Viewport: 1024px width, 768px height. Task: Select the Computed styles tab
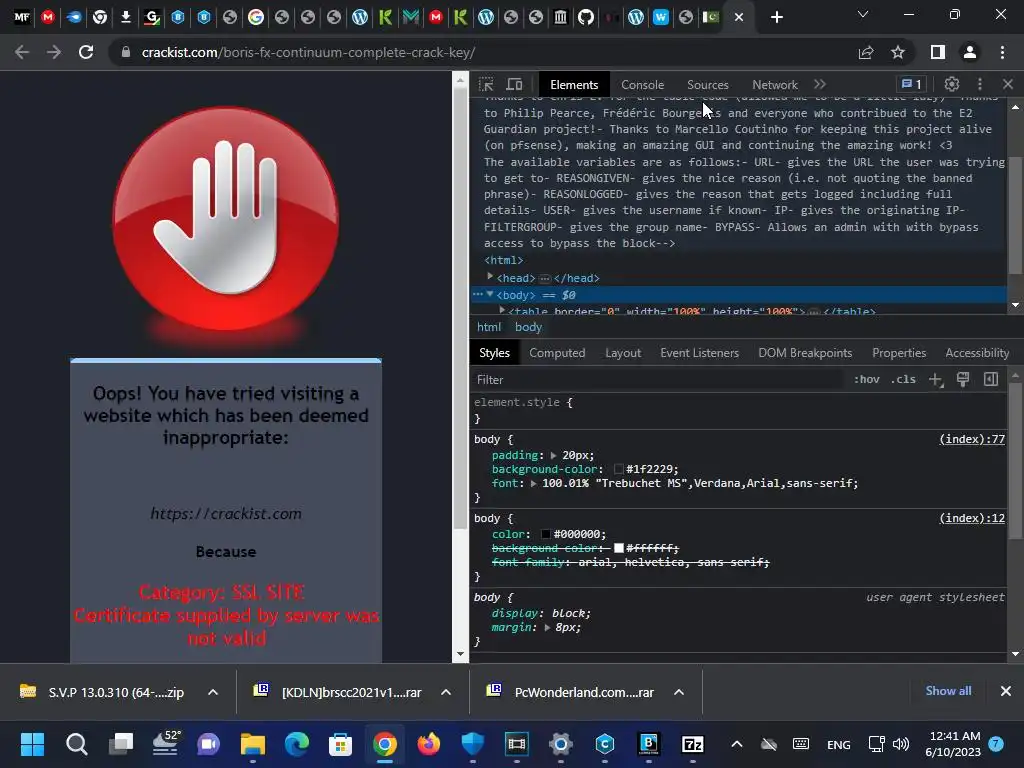tap(557, 353)
